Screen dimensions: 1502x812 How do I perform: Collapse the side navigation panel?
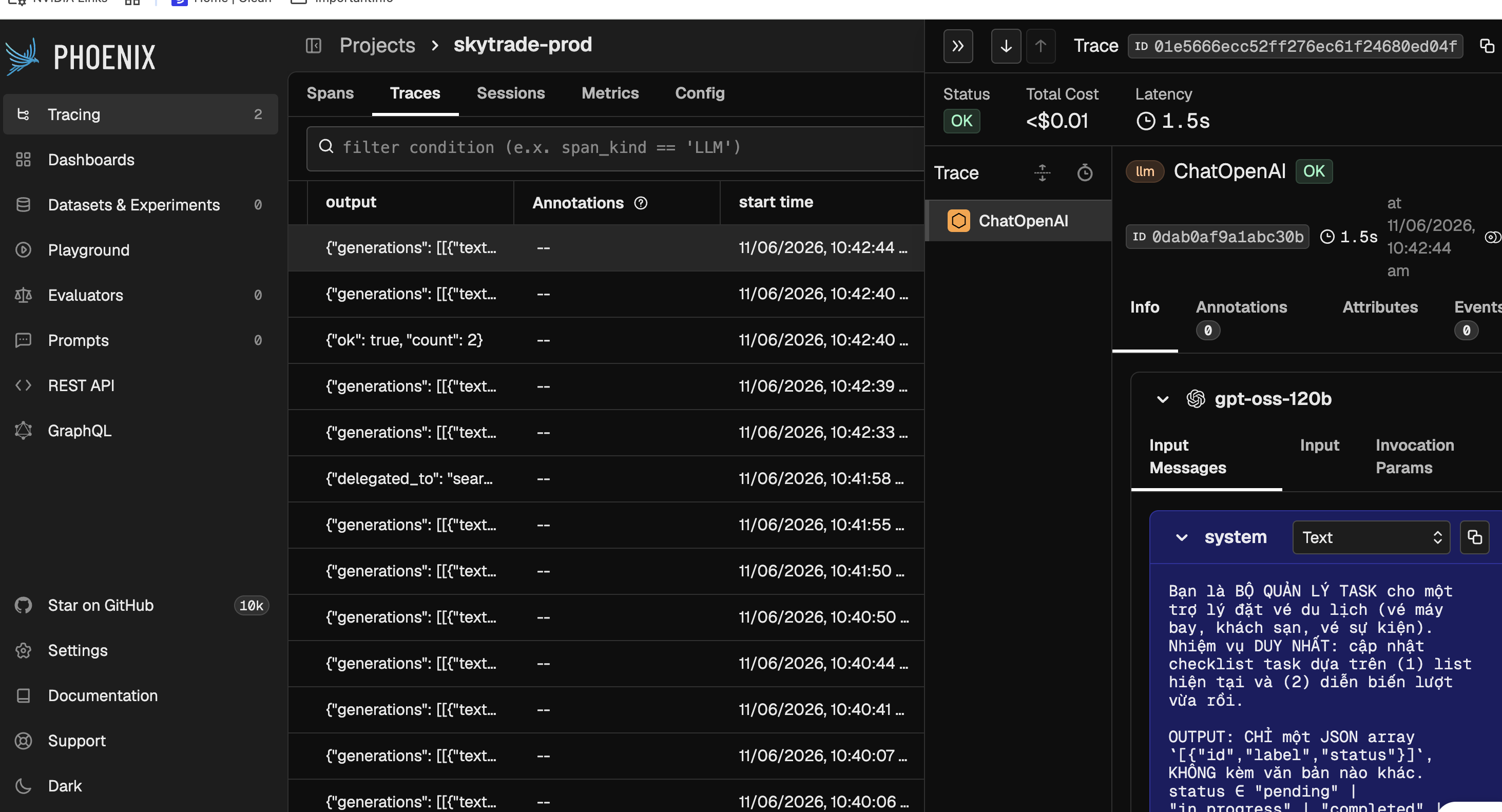[x=314, y=46]
